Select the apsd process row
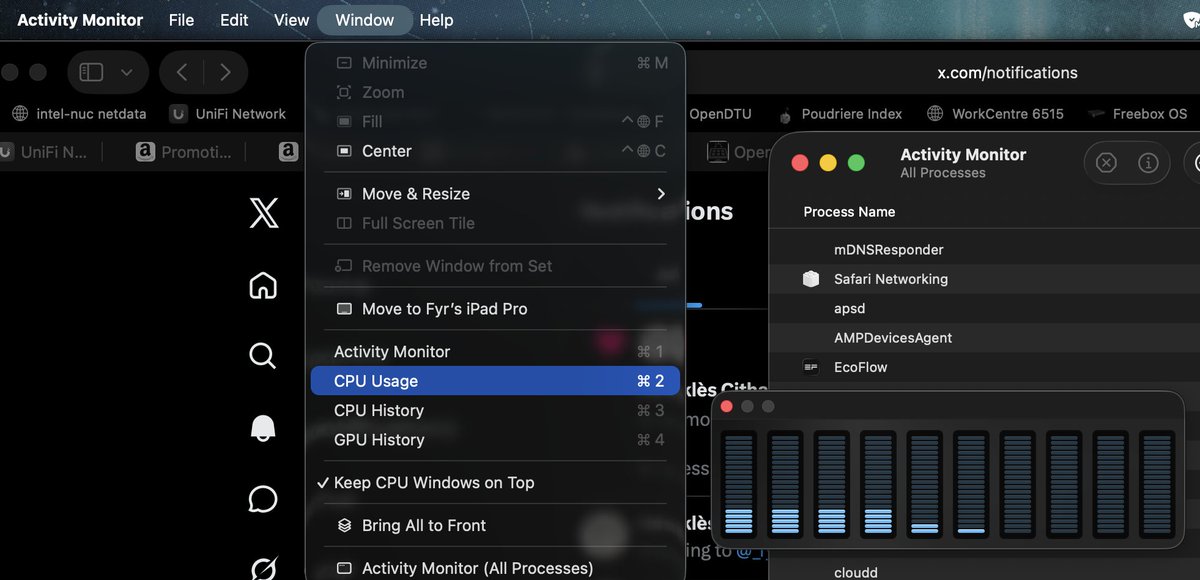The height and width of the screenshot is (580, 1200). pos(985,308)
